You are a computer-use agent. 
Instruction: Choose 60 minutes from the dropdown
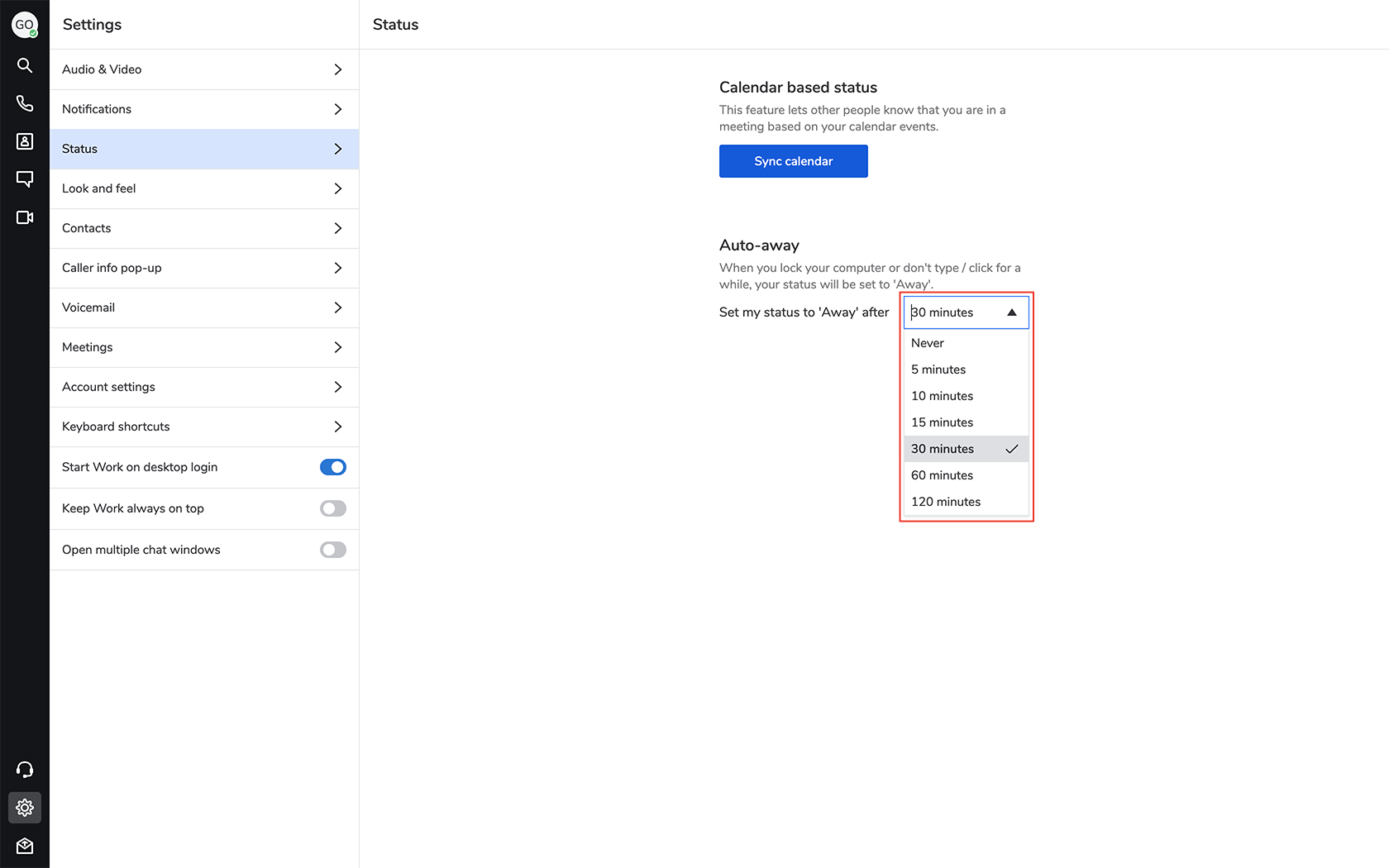point(942,475)
